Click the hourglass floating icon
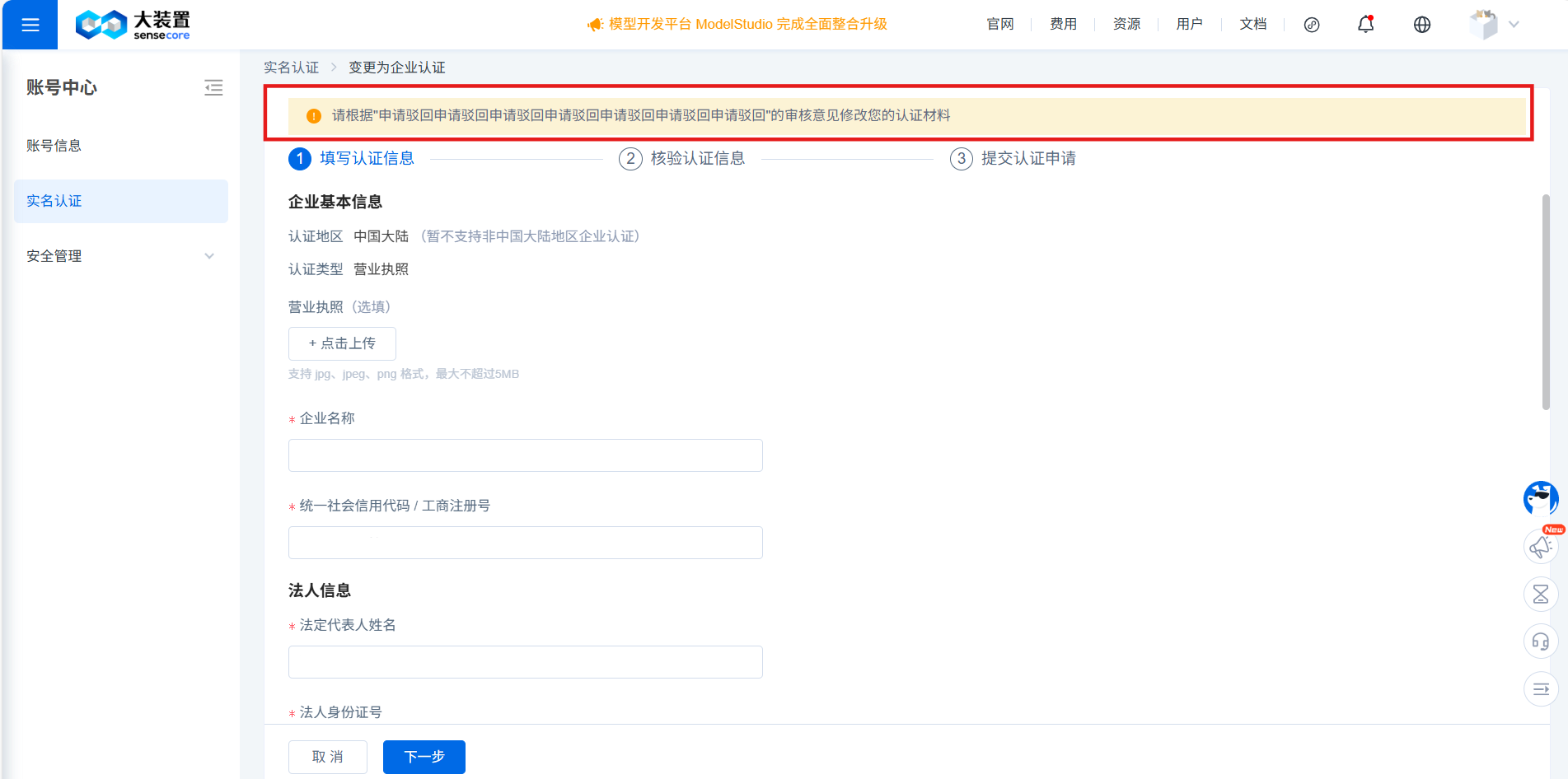This screenshot has width=1568, height=779. tap(1541, 594)
